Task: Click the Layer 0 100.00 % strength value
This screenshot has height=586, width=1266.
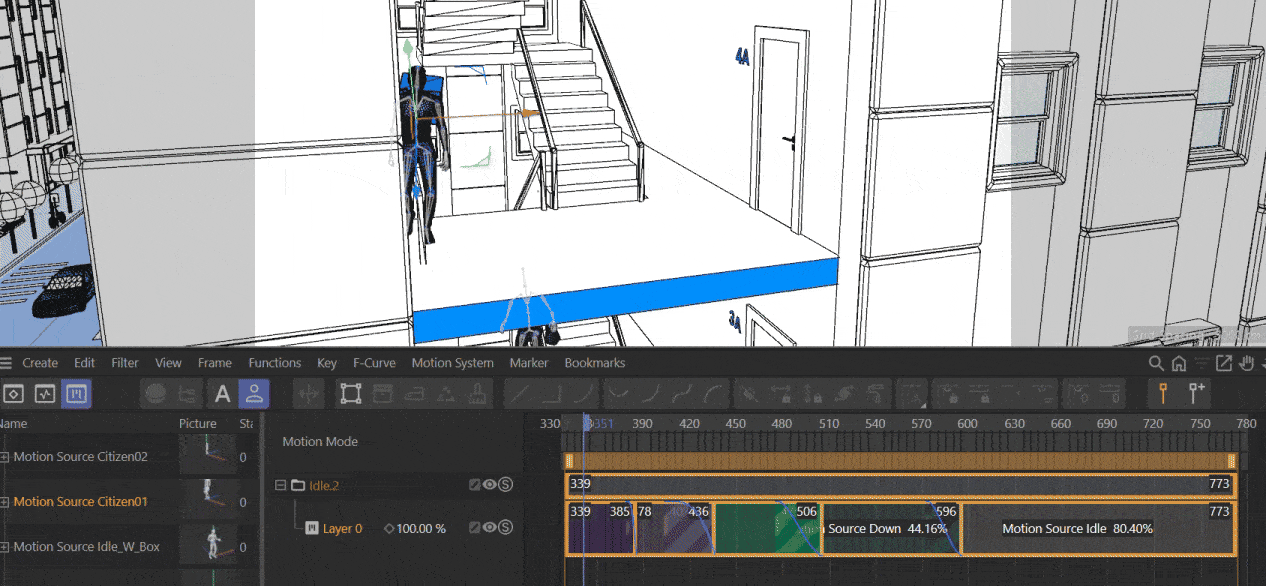Action: (421, 528)
